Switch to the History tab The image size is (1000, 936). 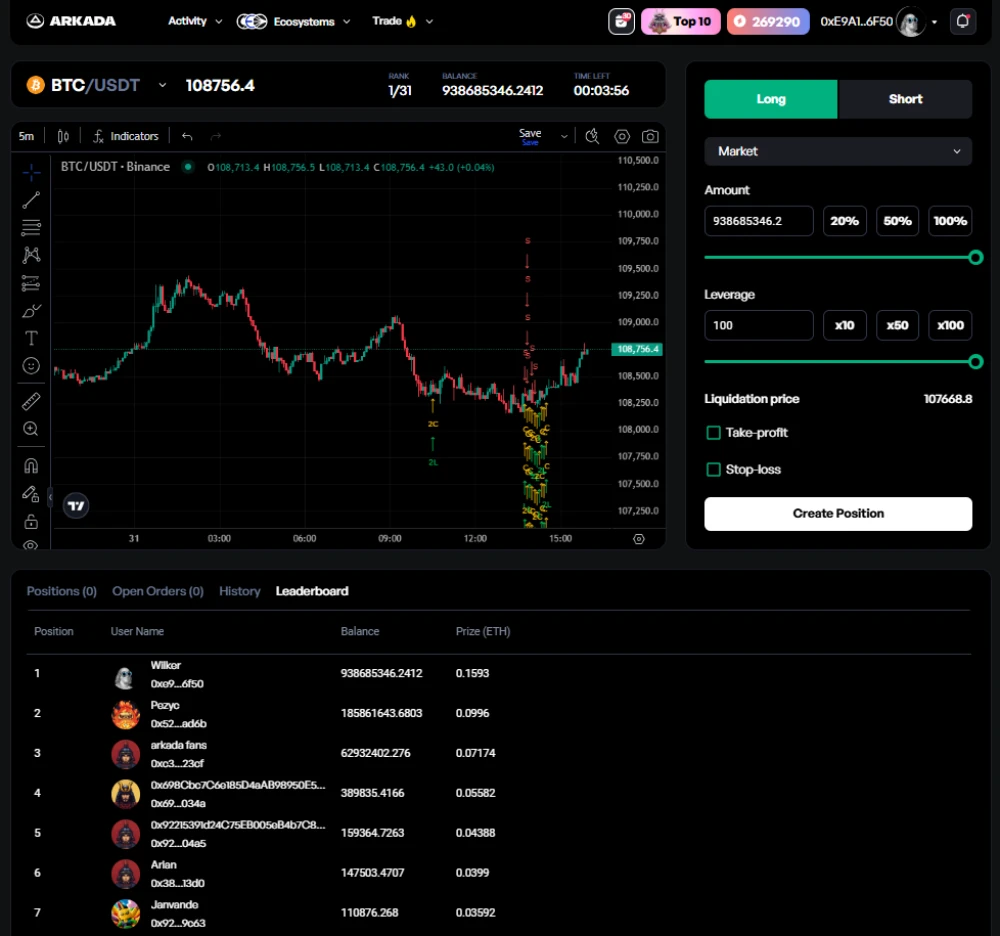click(x=240, y=591)
